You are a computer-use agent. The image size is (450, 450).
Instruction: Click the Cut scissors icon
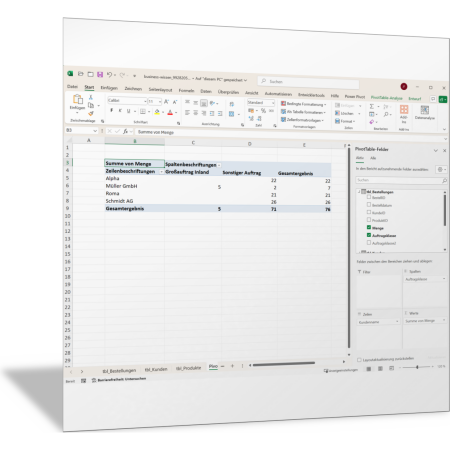90,97
